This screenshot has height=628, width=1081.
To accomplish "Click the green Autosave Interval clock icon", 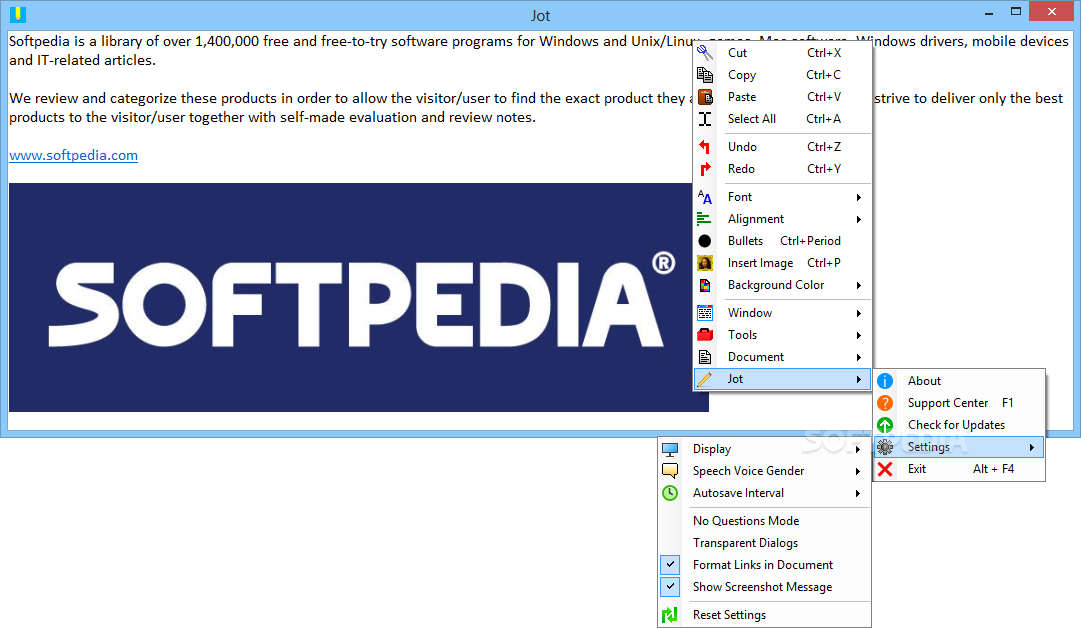I will [670, 493].
